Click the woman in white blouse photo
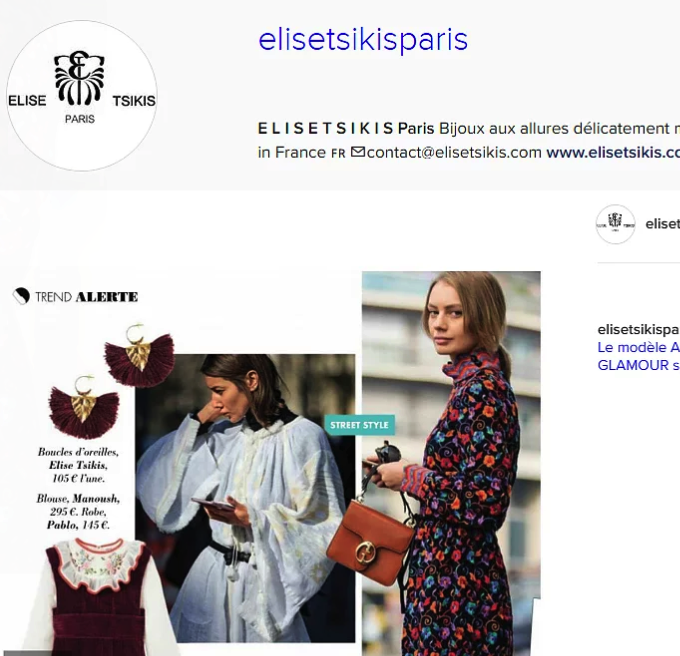 coord(245,498)
